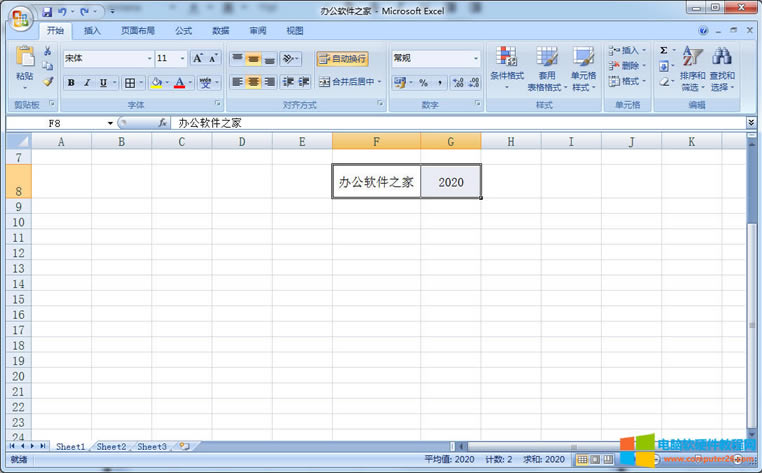Screen dimensions: 762x473
Task: Expand the Name Box dropdown arrow
Action: click(111, 123)
